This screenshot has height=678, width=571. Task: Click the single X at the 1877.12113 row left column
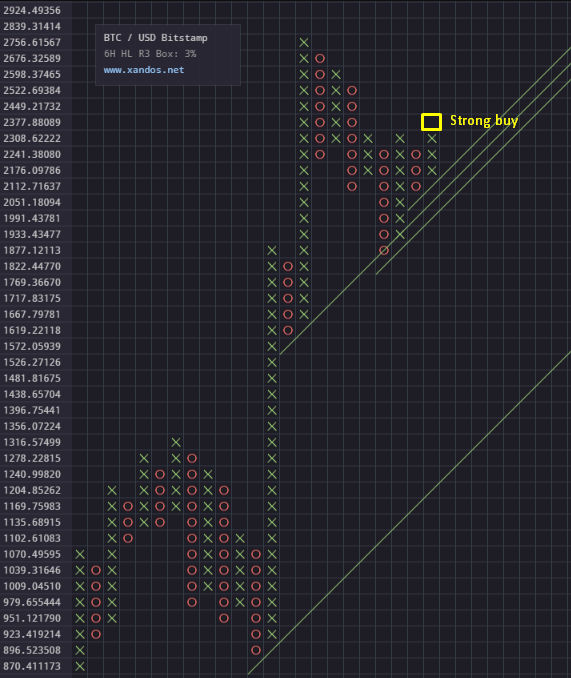click(x=272, y=250)
